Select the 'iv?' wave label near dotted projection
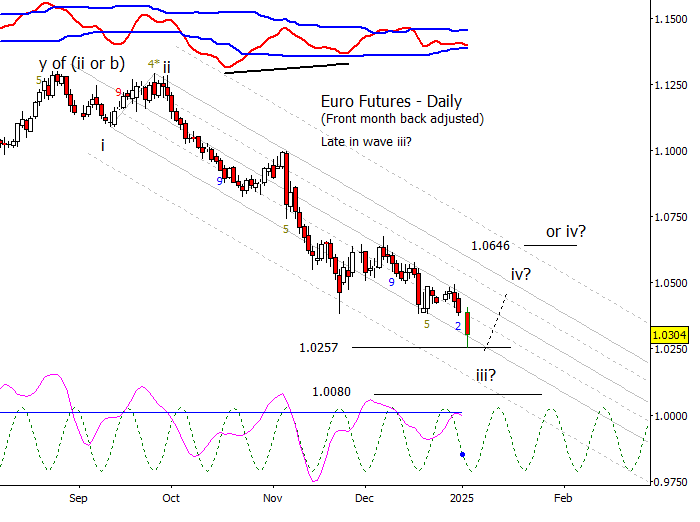Viewport: 700px width, 522px height. click(x=521, y=274)
